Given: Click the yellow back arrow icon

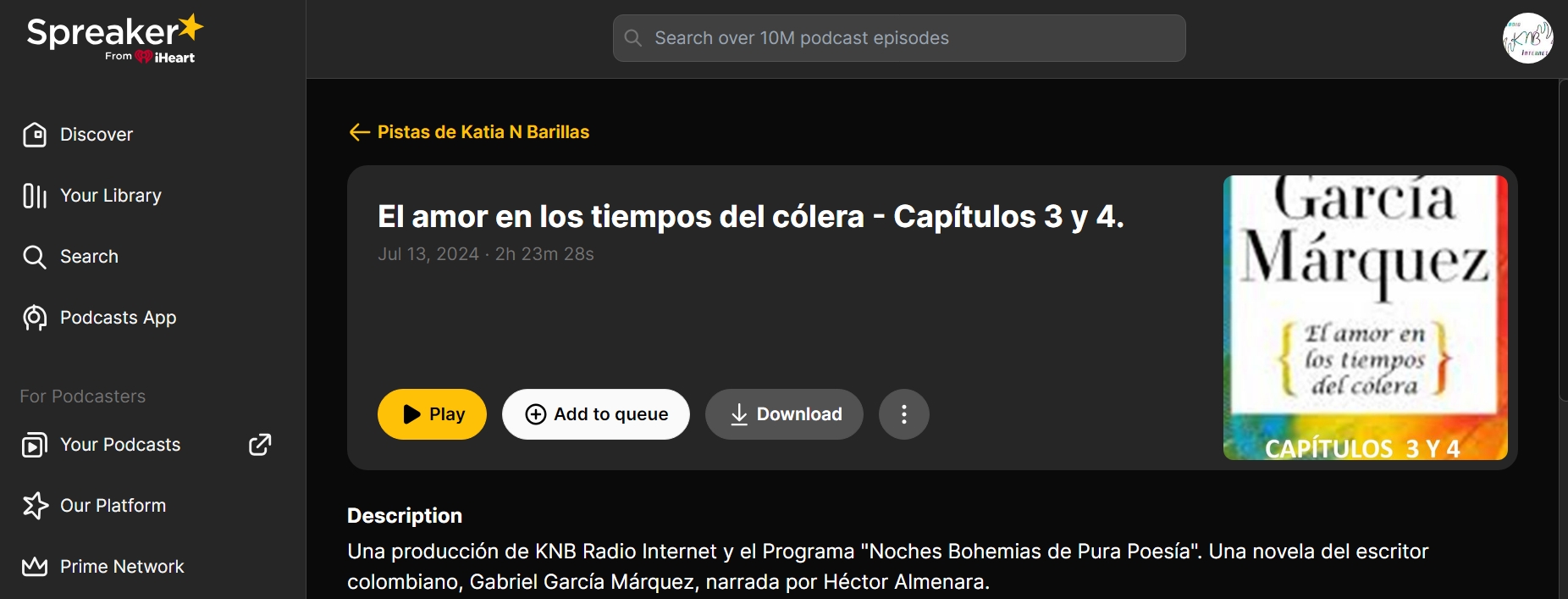Looking at the screenshot, I should (x=360, y=132).
